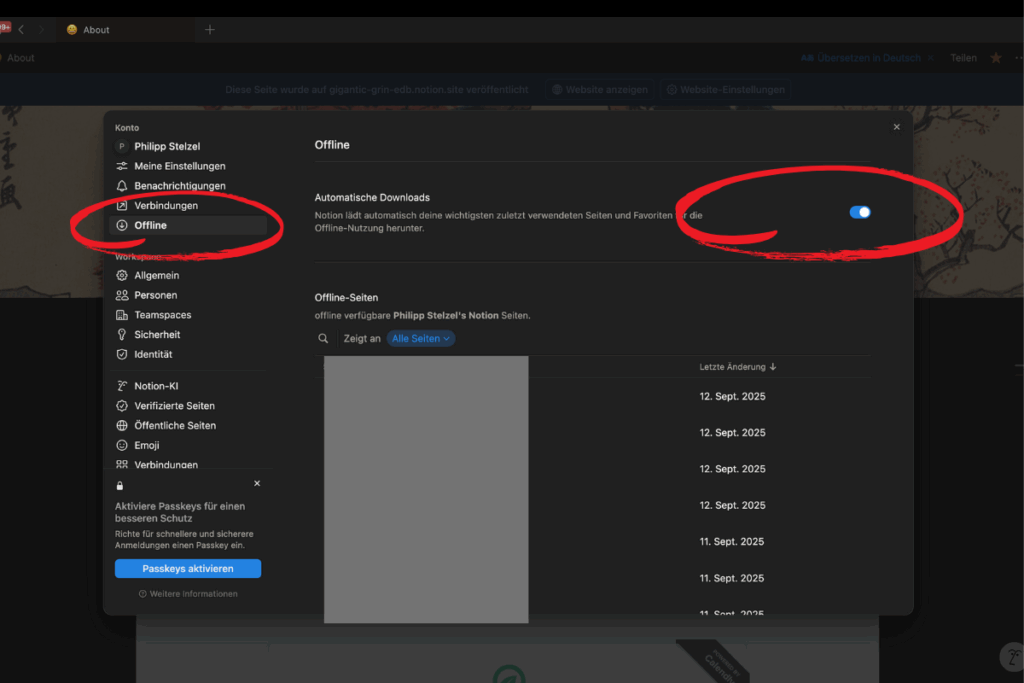Click Website-Einstellungen button
The height and width of the screenshot is (683, 1024).
click(725, 89)
